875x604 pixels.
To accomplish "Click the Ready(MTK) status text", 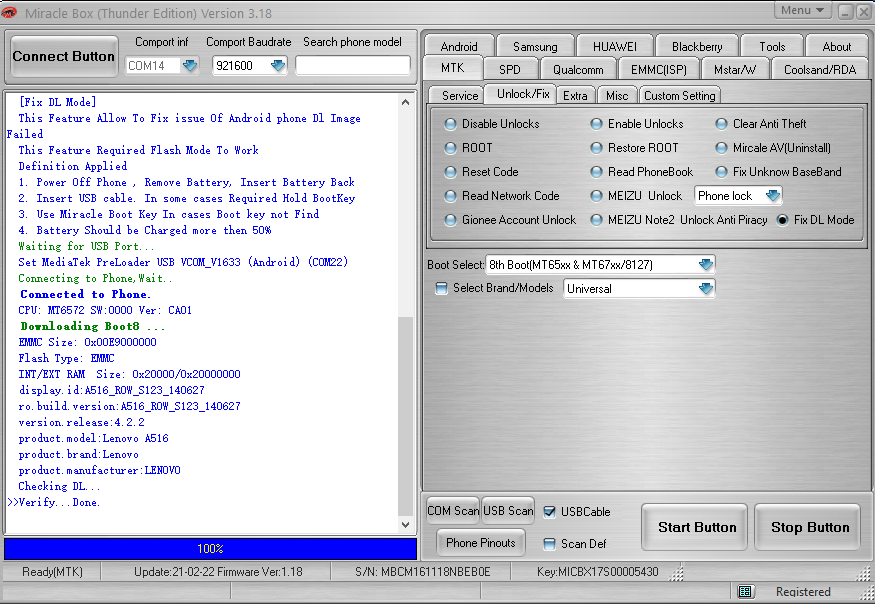I will (52, 572).
